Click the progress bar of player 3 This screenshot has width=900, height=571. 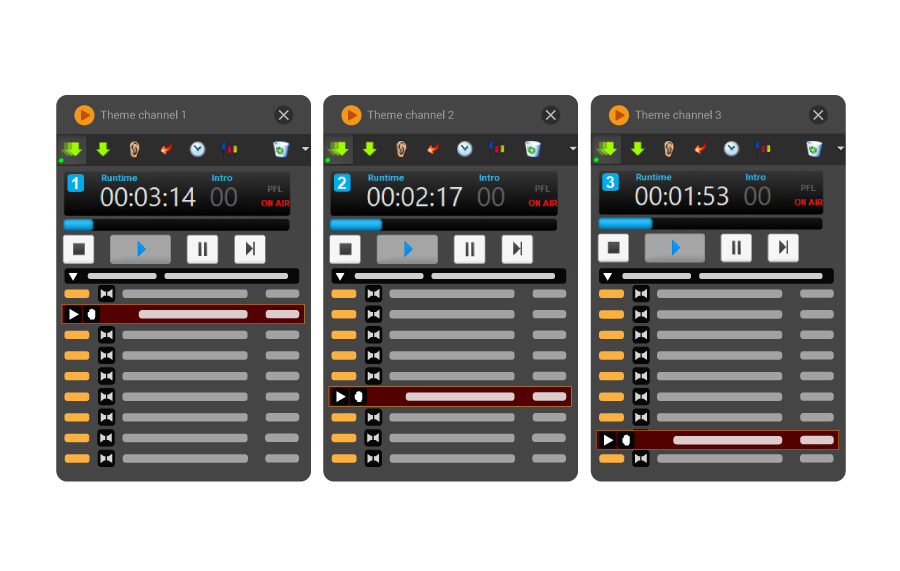click(711, 224)
